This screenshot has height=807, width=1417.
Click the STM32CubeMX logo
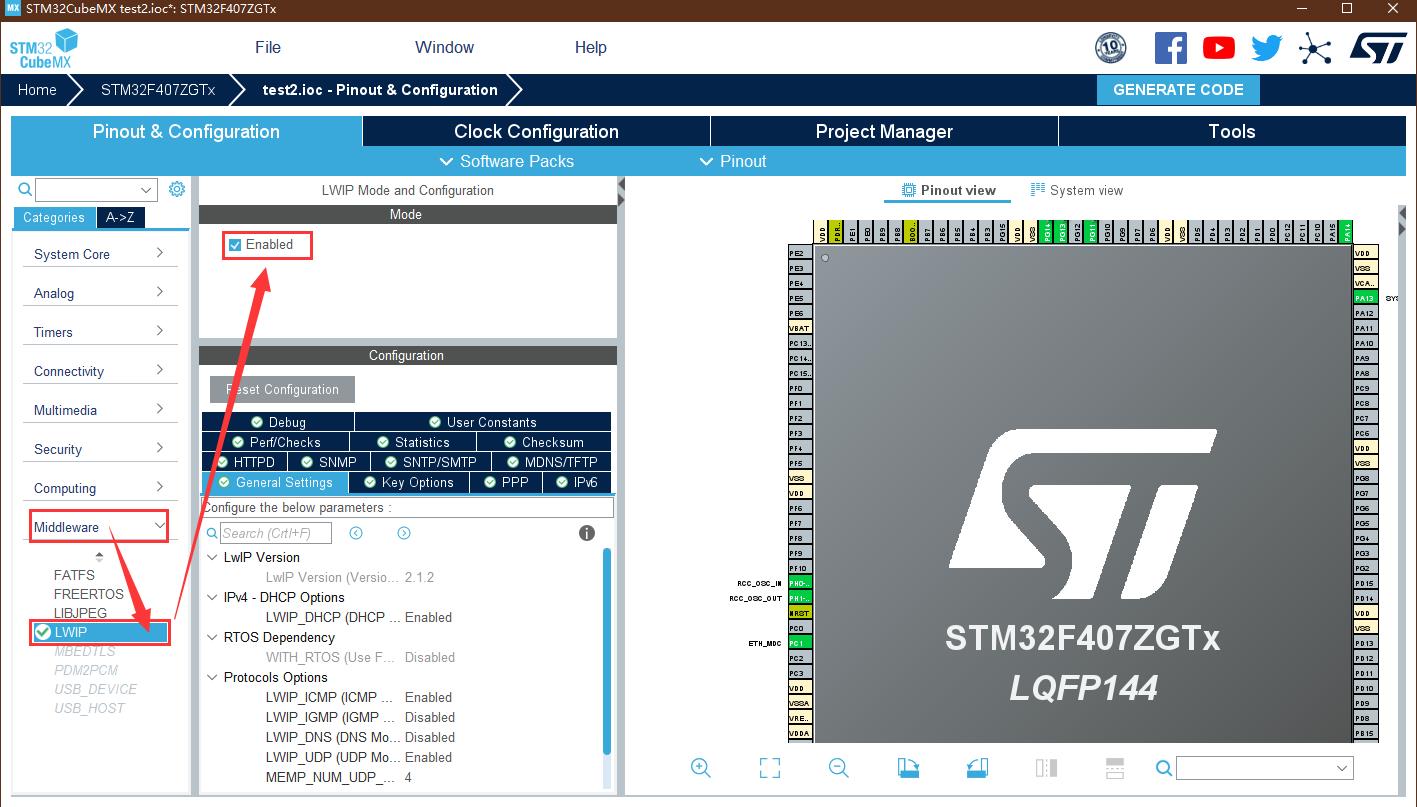click(x=43, y=49)
